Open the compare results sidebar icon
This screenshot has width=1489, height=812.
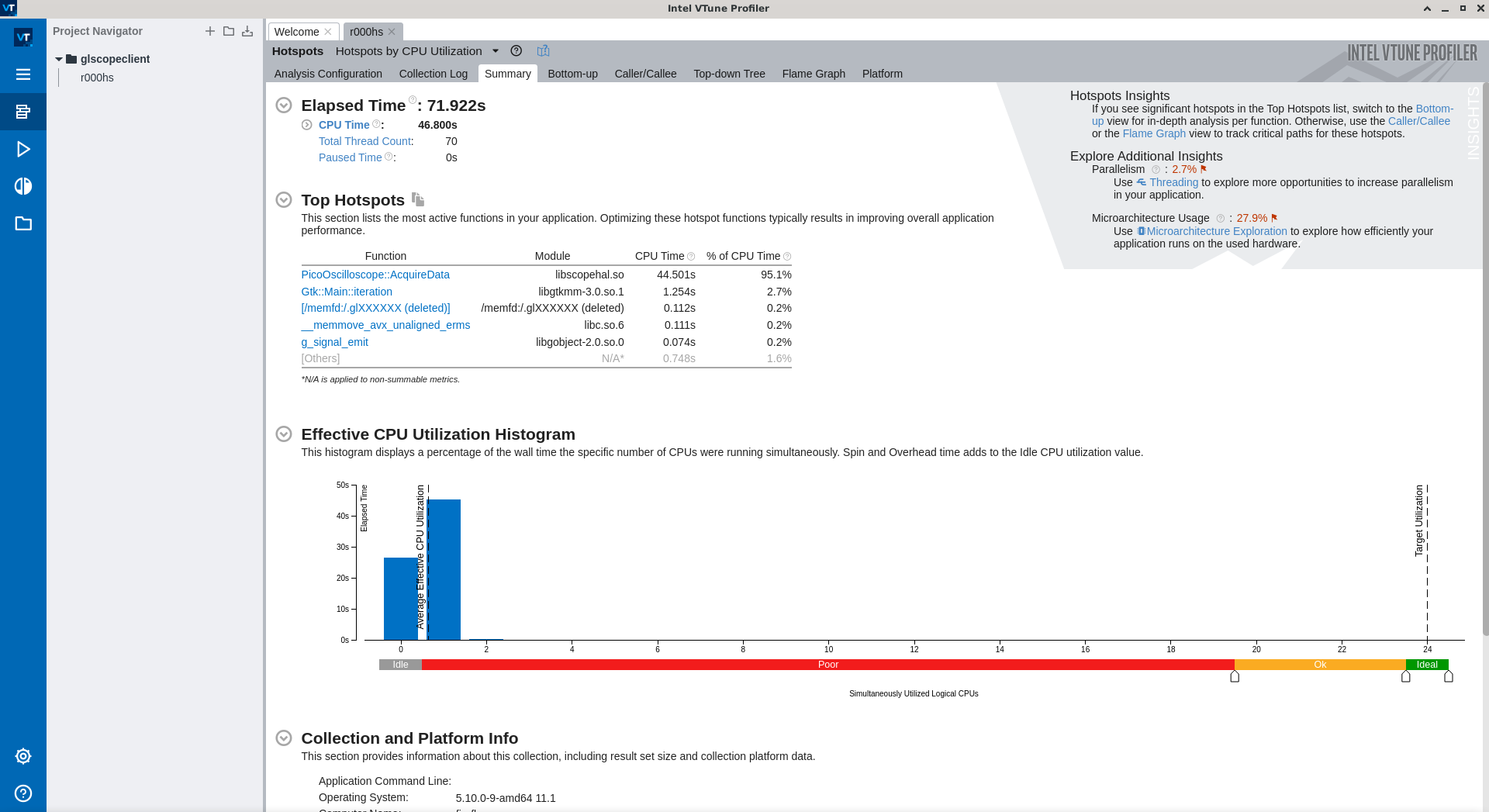(23, 186)
